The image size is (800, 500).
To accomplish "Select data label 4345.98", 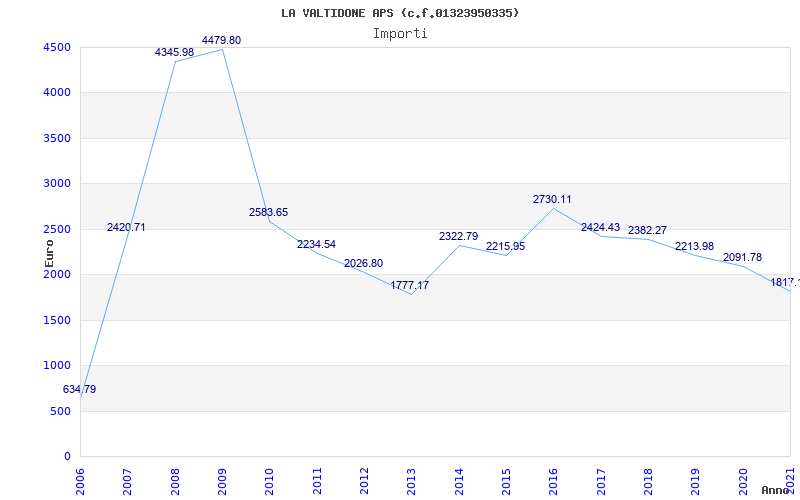I will [174, 52].
